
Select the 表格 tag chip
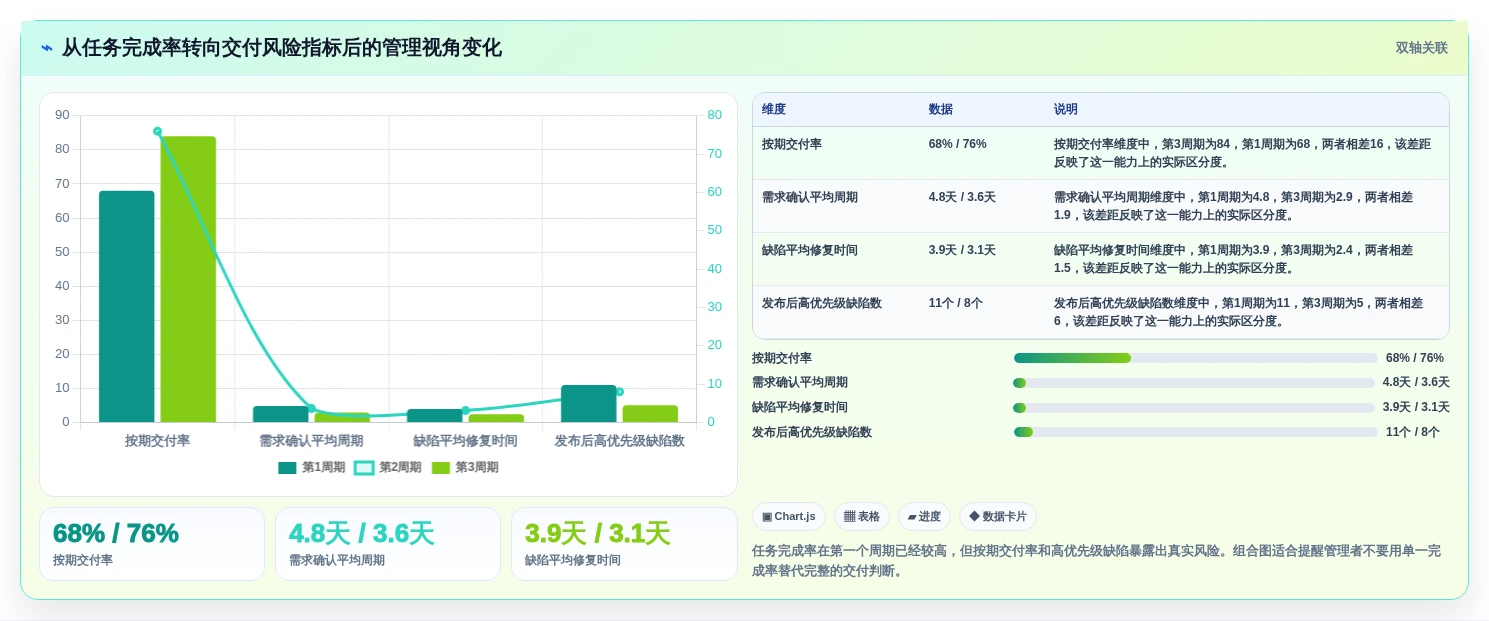pos(862,516)
